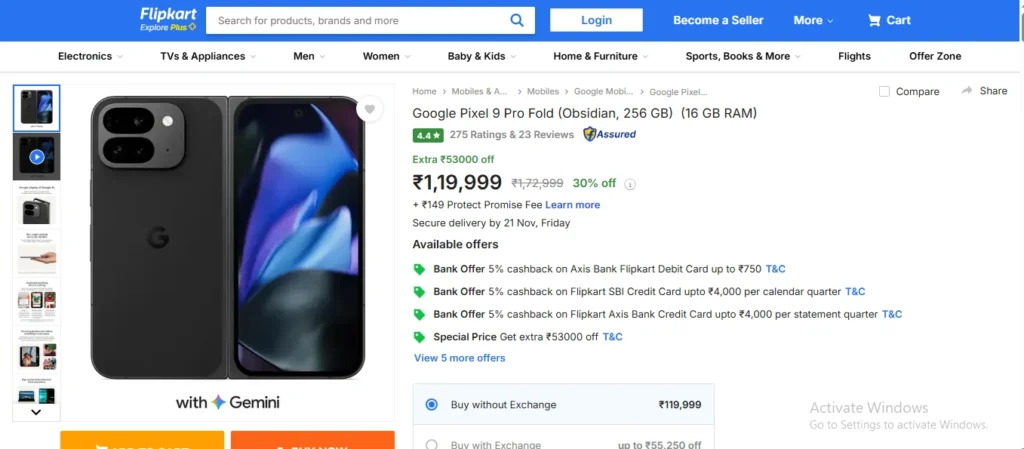Click the Login button
The width and height of the screenshot is (1024, 449).
tap(596, 20)
